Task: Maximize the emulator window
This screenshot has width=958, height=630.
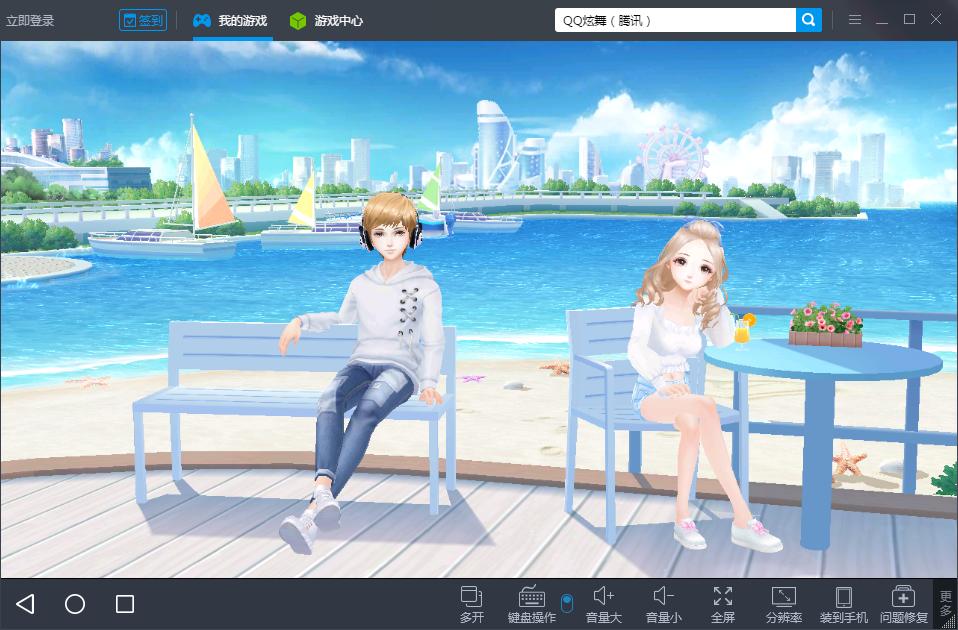Action: [x=909, y=20]
